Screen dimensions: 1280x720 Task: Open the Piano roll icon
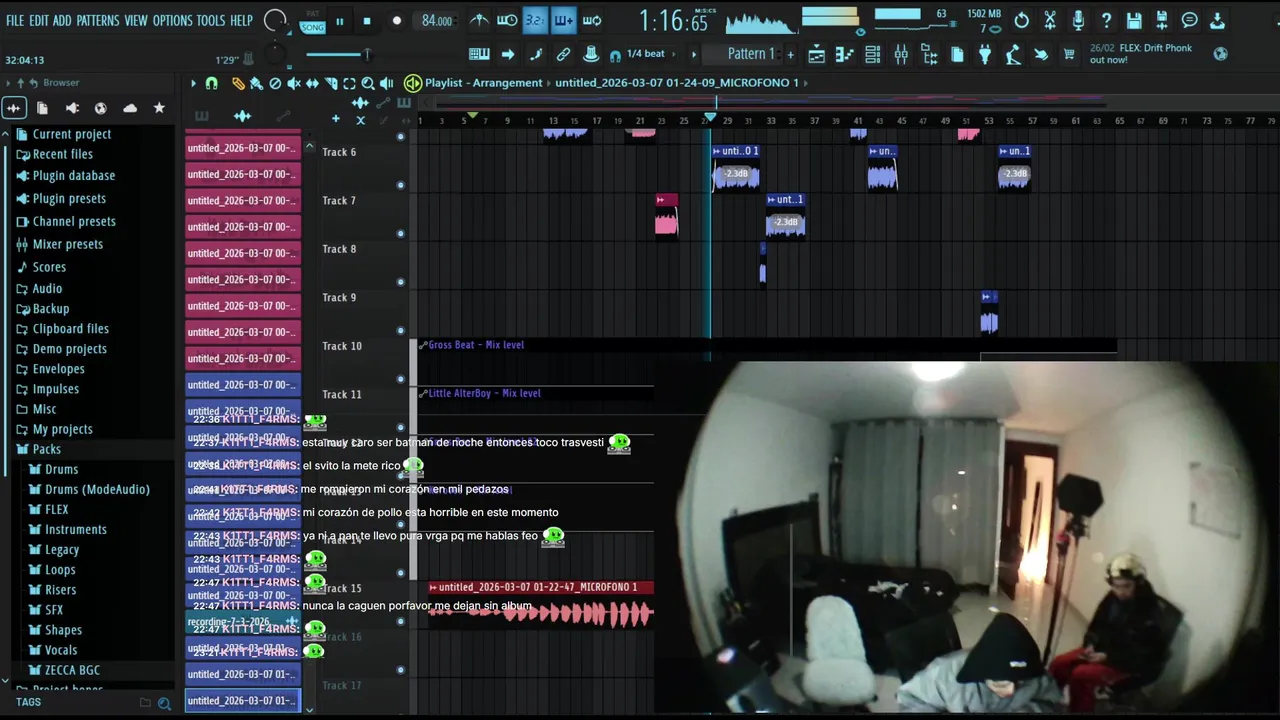coord(845,55)
